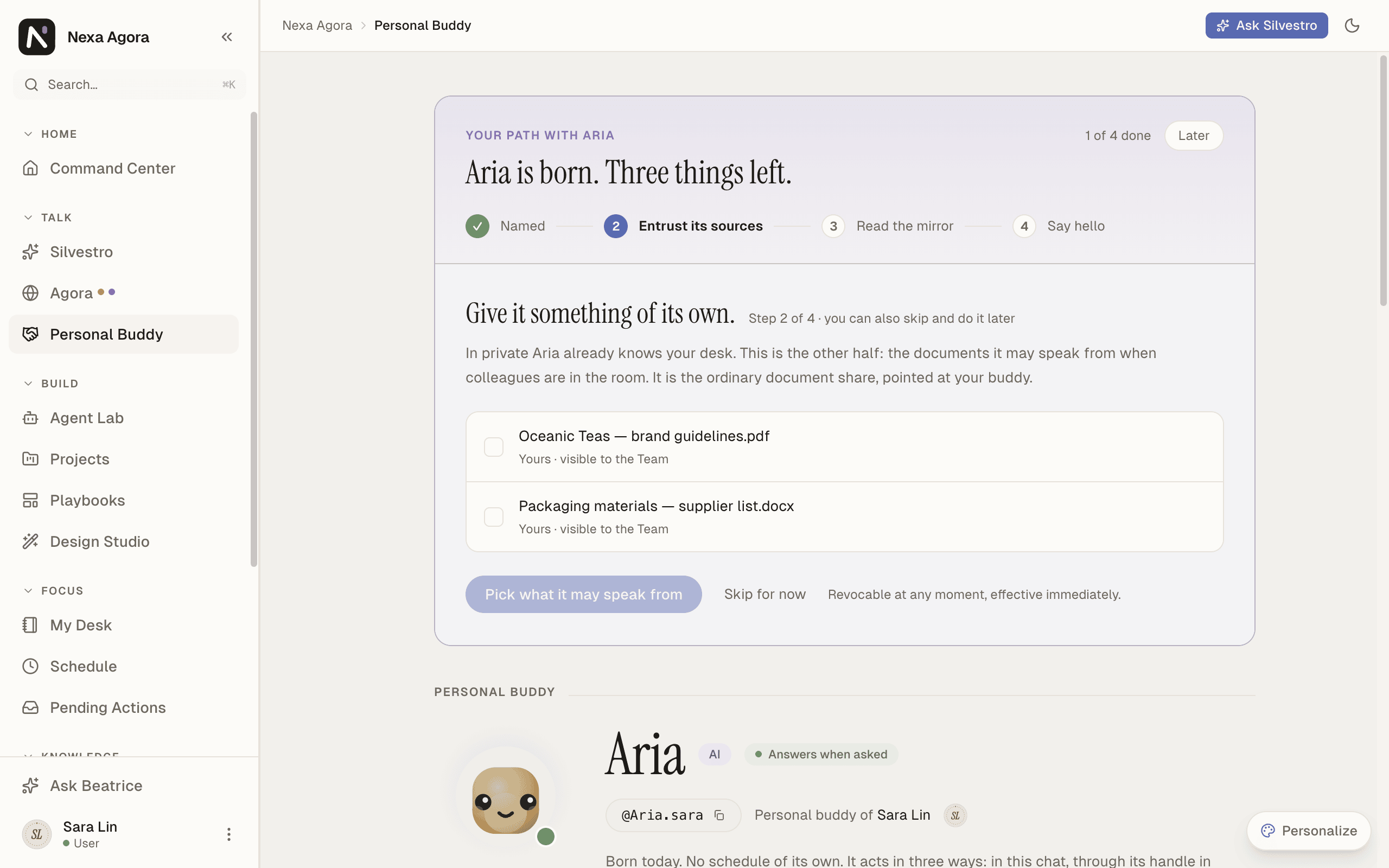The image size is (1389, 868).
Task: Click the Later button
Action: pyautogui.click(x=1193, y=136)
